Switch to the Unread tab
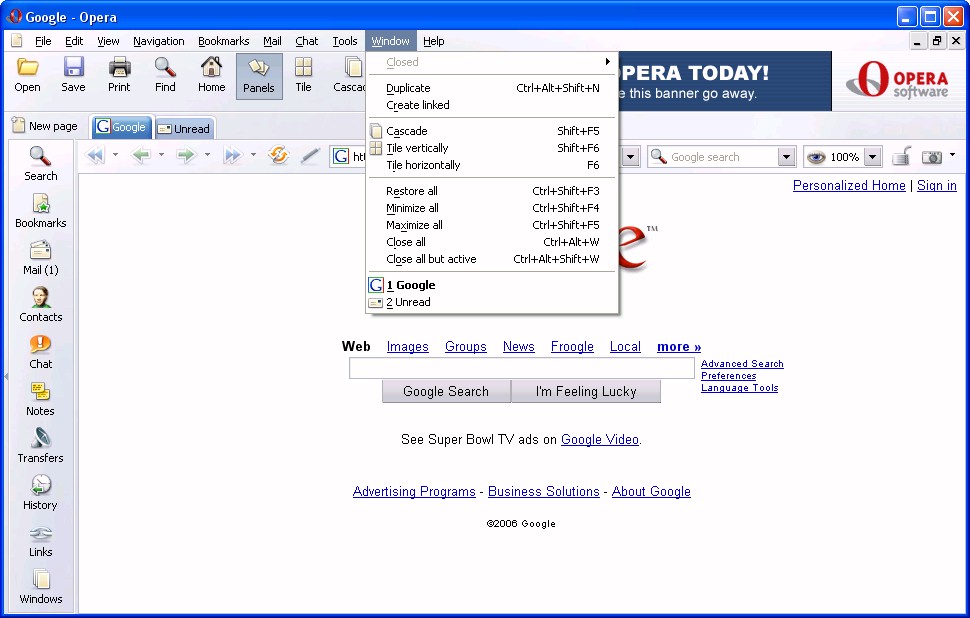 tap(184, 129)
